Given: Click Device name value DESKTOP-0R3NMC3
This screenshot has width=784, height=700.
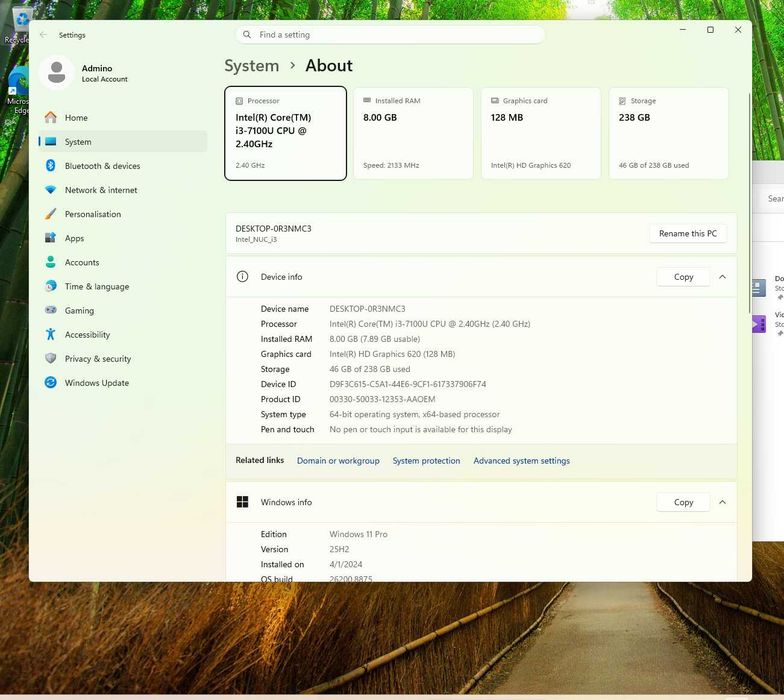Looking at the screenshot, I should (367, 308).
